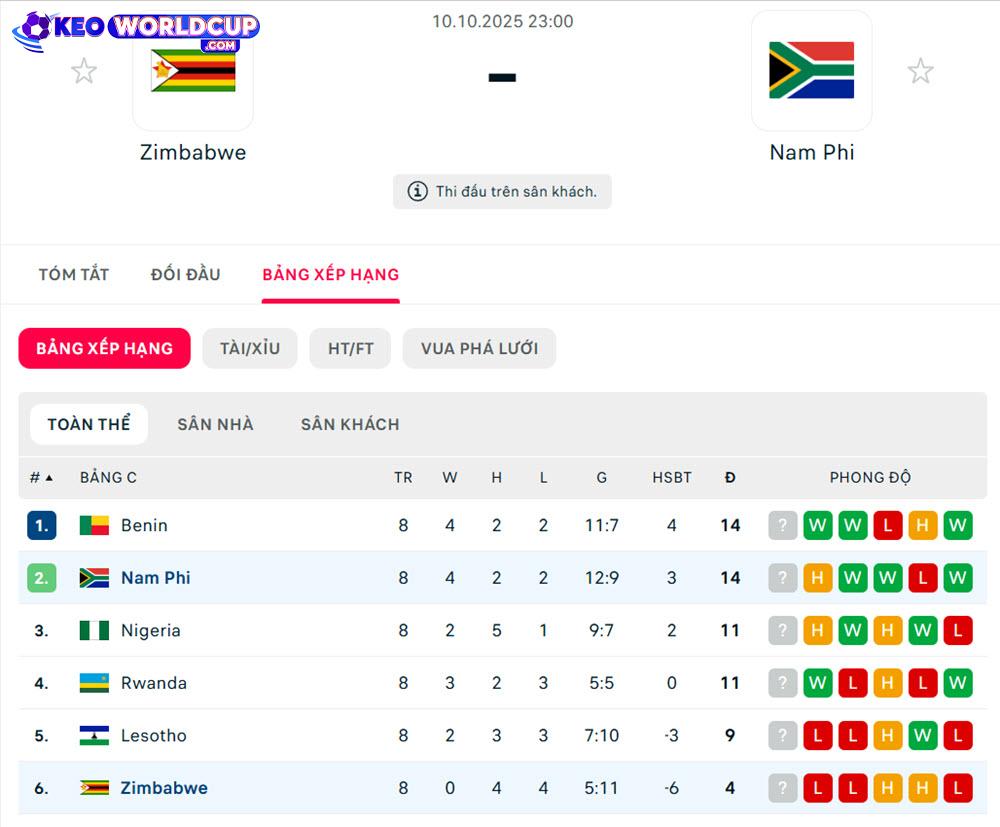This screenshot has width=1000, height=827.
Task: Sort standings by the Đ points column
Action: (730, 478)
